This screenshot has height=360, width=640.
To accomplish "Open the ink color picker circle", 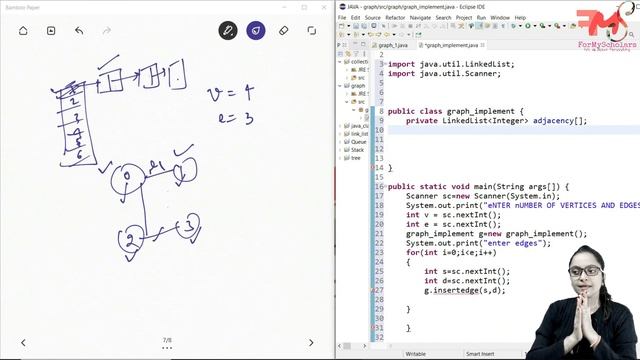I will click(x=256, y=31).
